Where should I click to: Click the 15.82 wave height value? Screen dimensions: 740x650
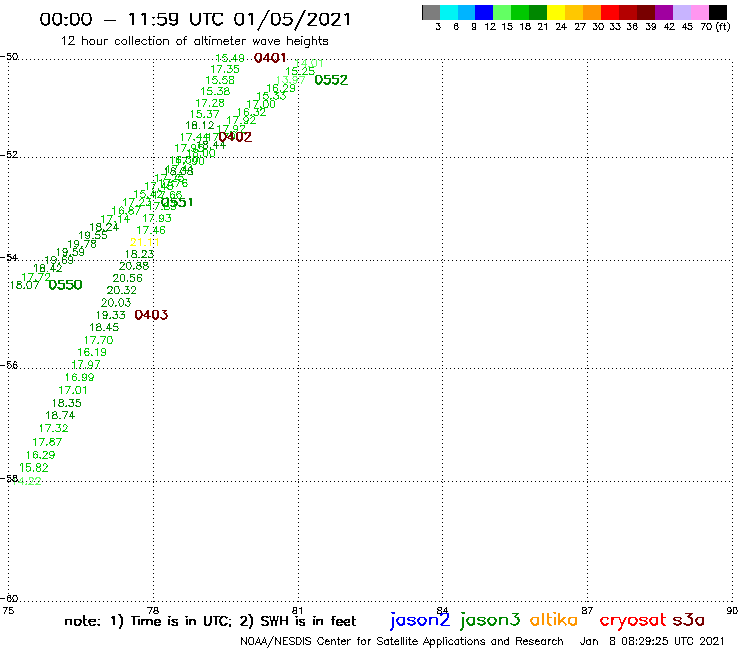34,468
